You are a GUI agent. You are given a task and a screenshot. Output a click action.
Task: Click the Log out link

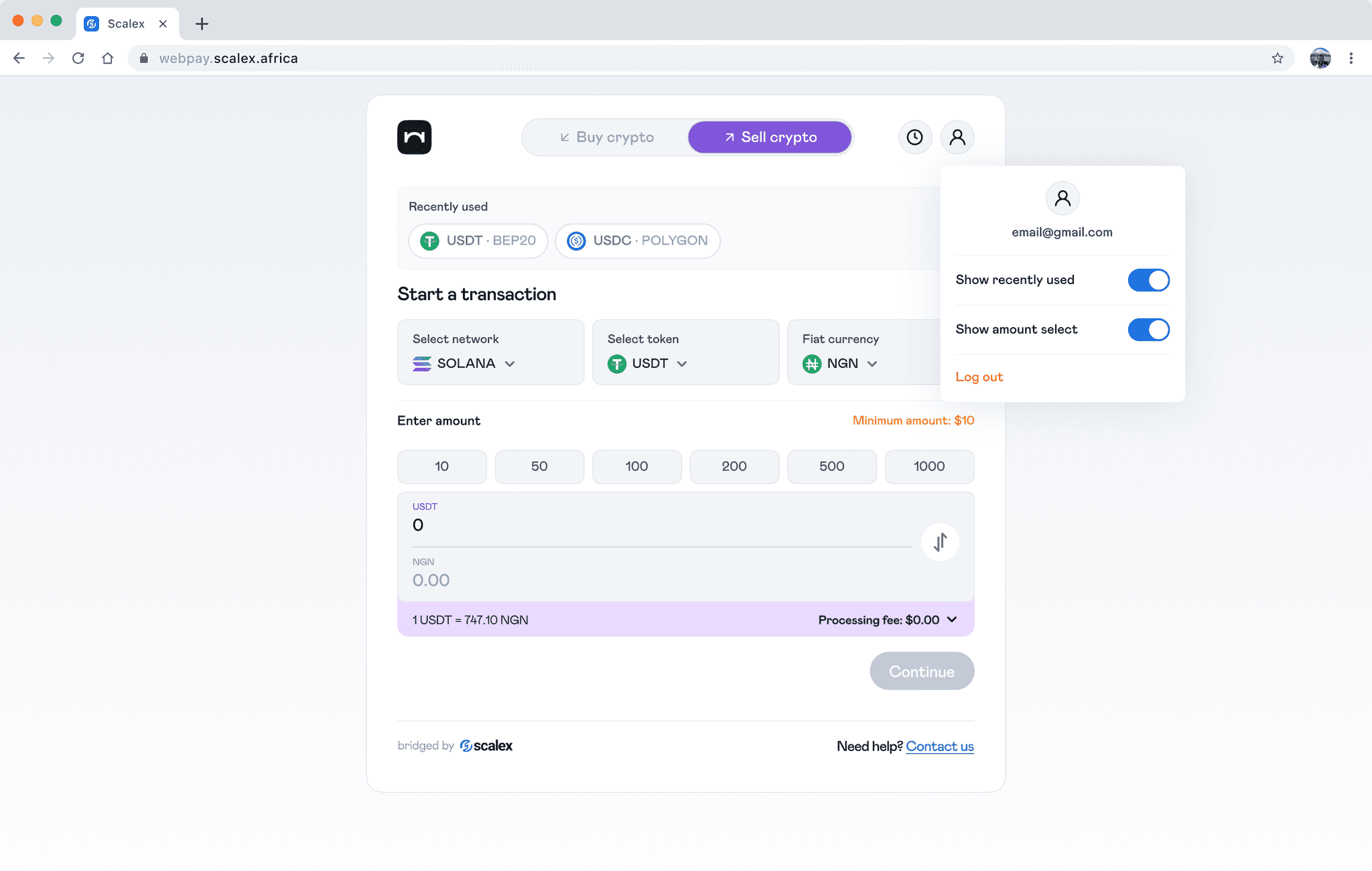point(979,377)
